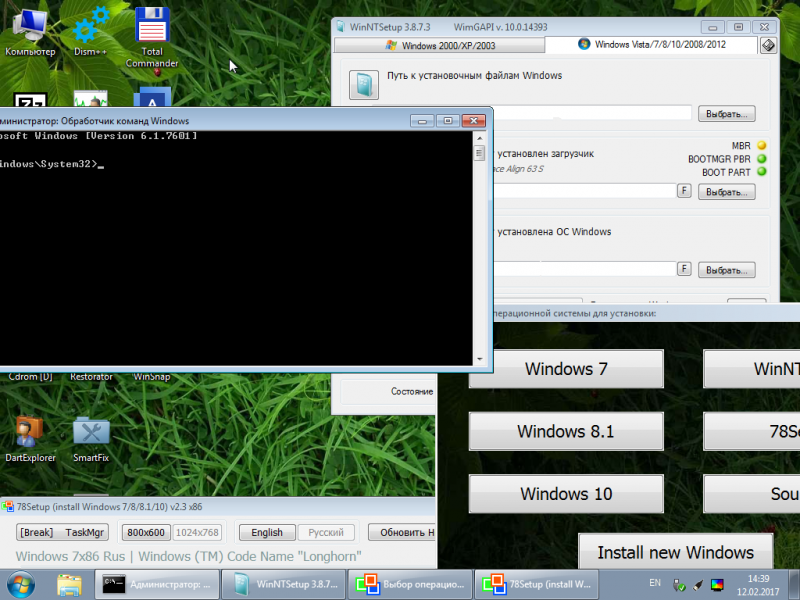Open DartExplorer desktop icon

coord(30,439)
